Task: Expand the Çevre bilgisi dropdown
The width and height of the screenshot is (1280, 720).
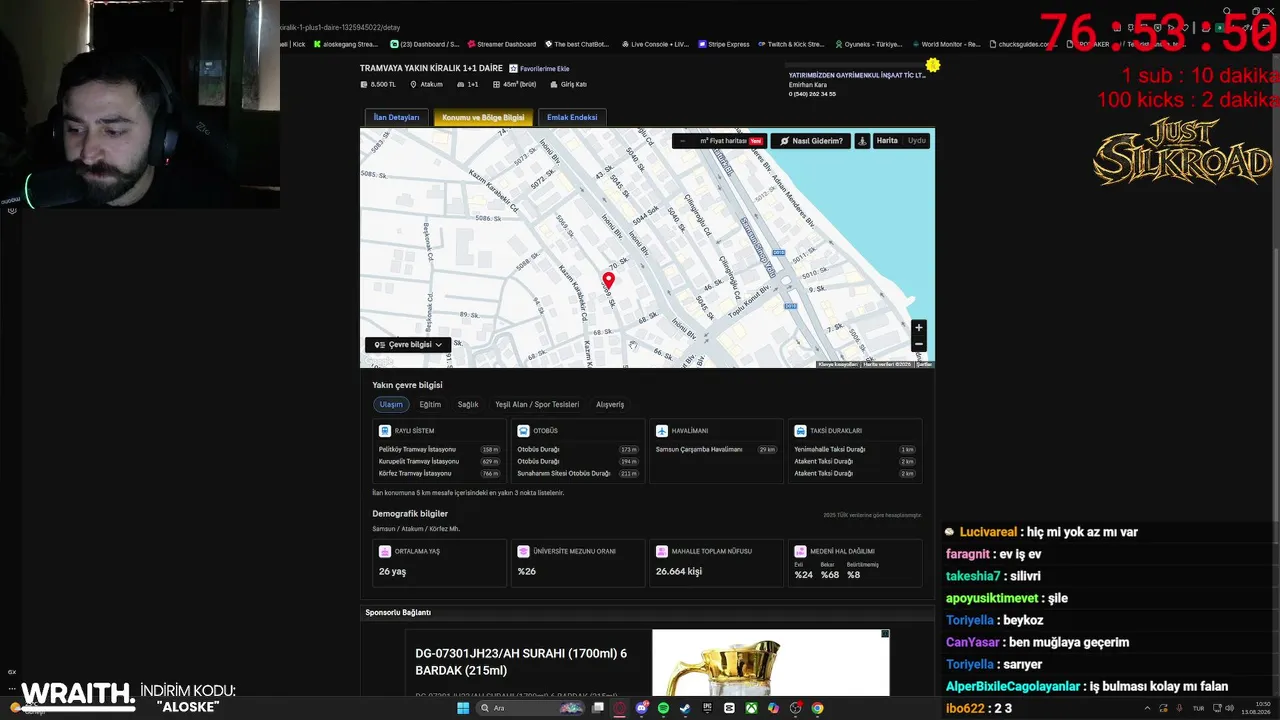Action: (408, 345)
